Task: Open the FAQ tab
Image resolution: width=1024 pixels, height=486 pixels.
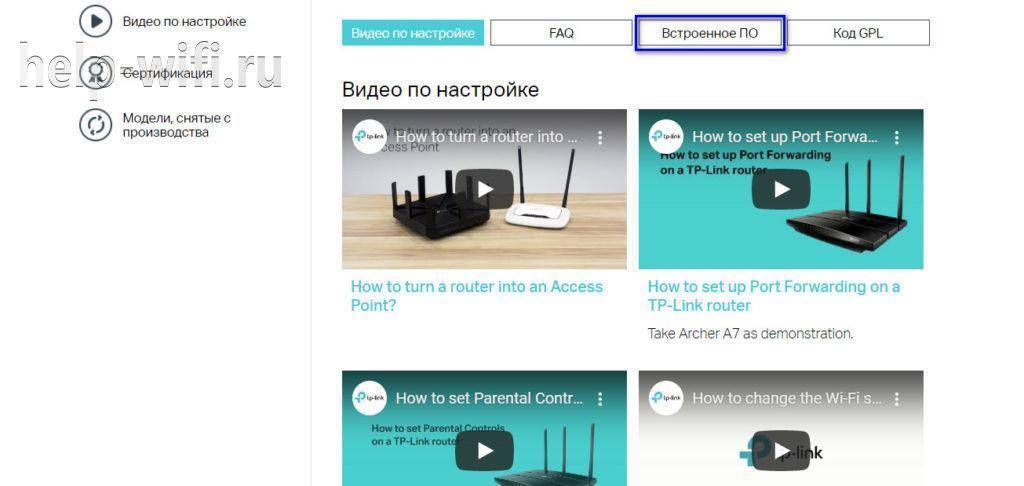Action: point(561,33)
